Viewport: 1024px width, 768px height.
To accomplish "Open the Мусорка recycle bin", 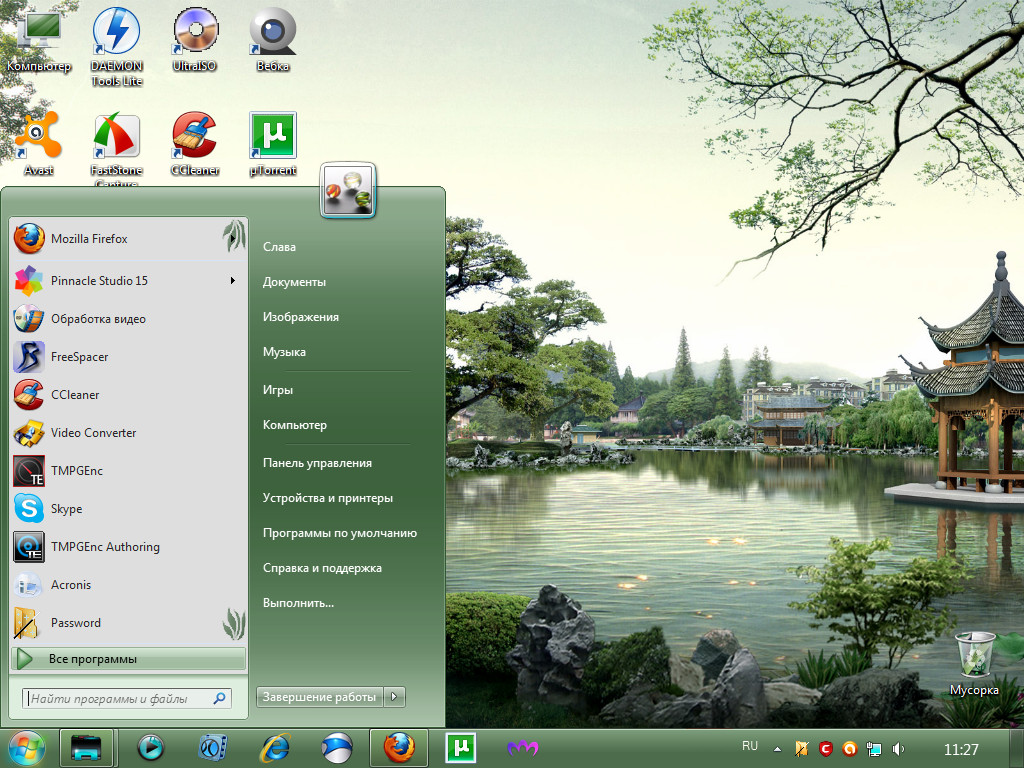I will point(974,655).
